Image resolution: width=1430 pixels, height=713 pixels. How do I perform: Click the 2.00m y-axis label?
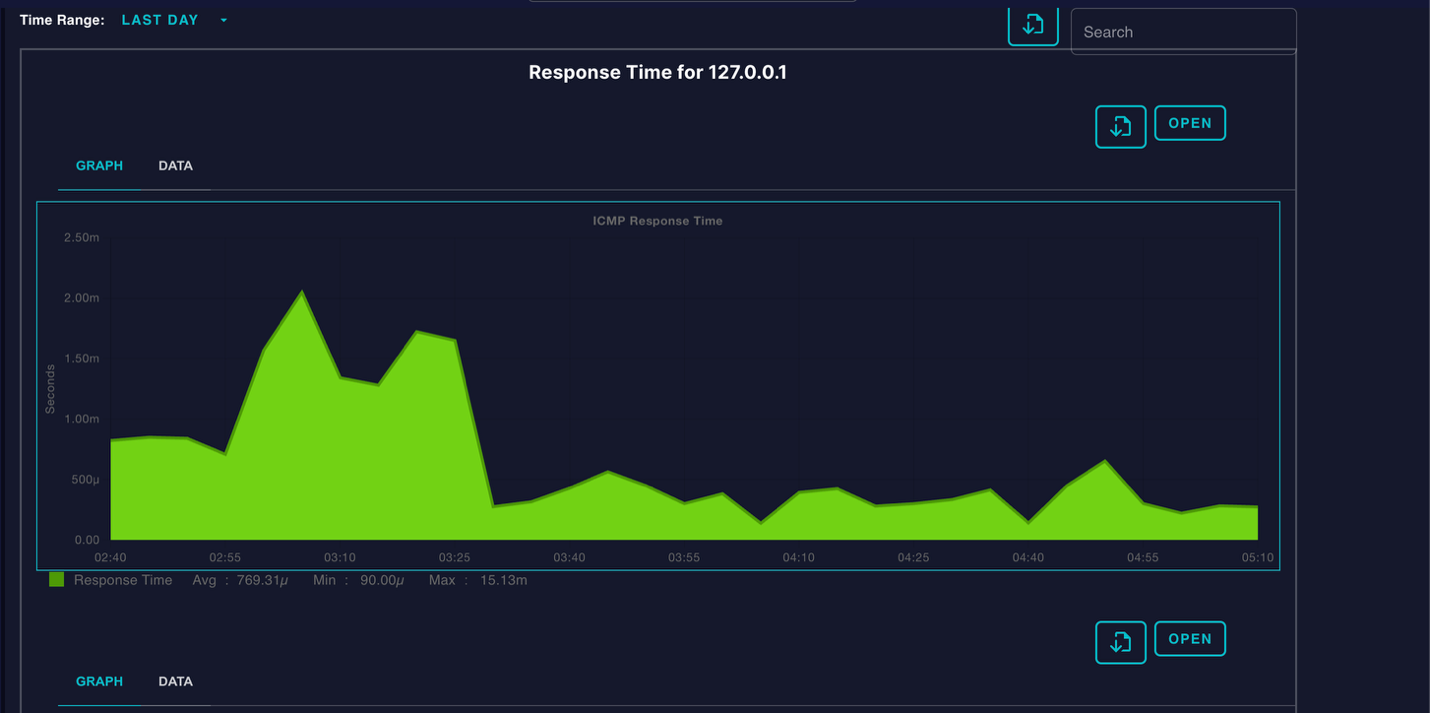tap(82, 298)
